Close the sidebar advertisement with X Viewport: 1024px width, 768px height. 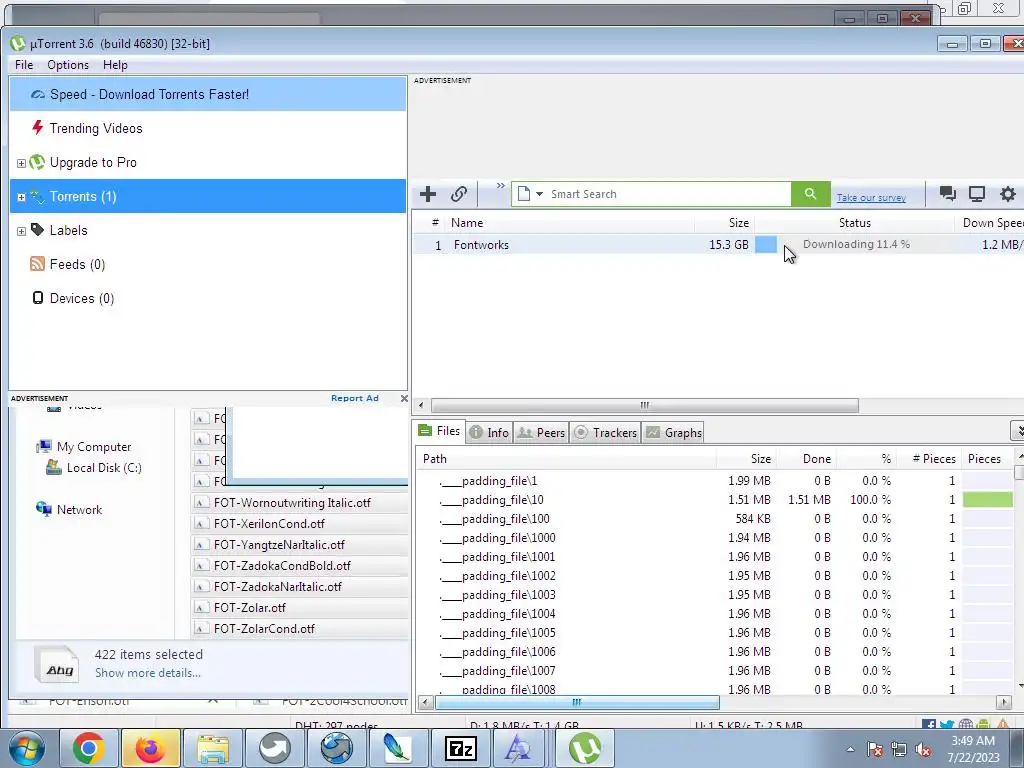(x=404, y=398)
